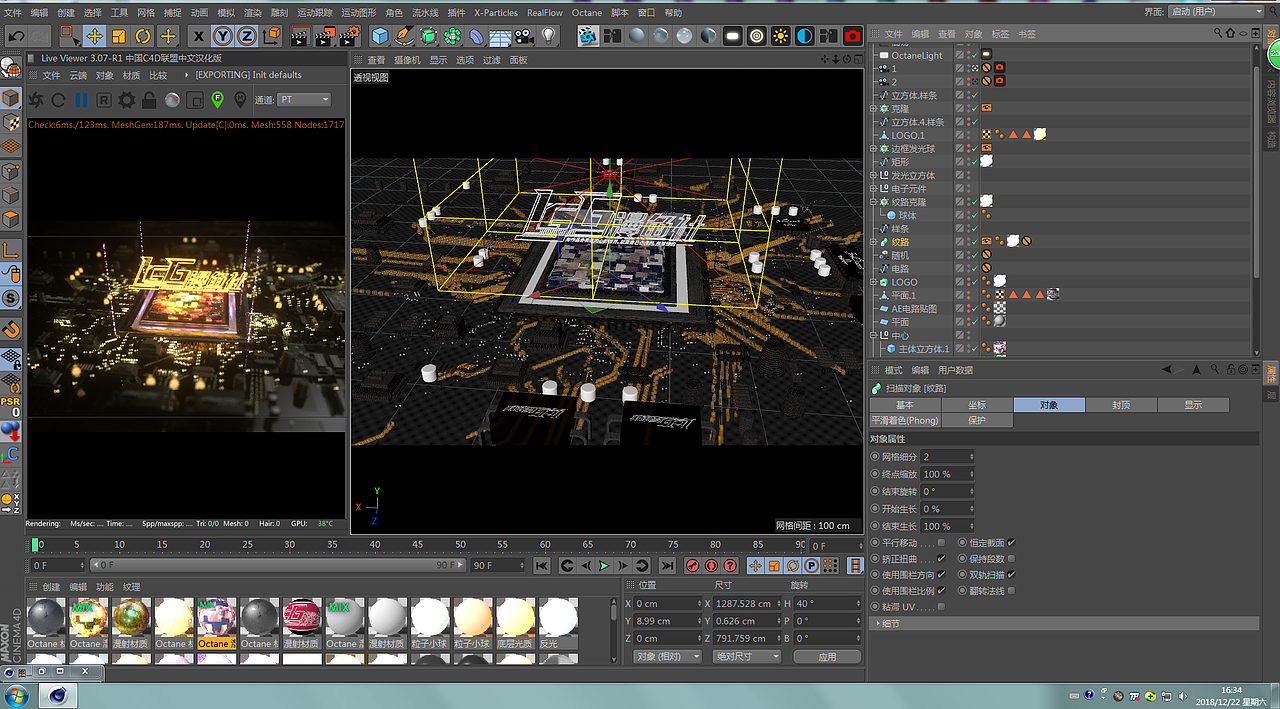Click the 应用 apply button

827,657
